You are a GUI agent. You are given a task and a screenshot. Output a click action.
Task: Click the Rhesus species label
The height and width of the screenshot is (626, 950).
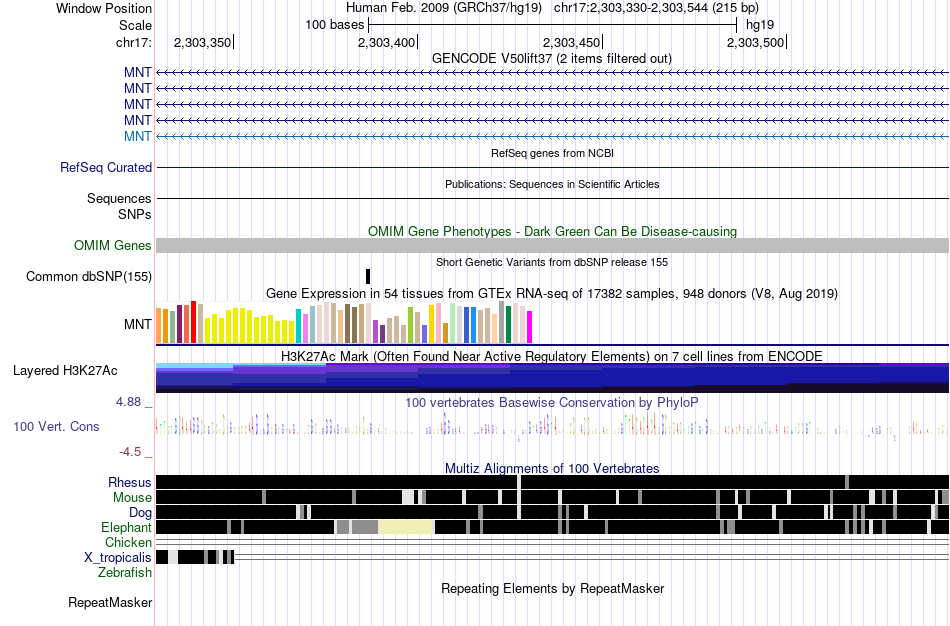[x=130, y=482]
